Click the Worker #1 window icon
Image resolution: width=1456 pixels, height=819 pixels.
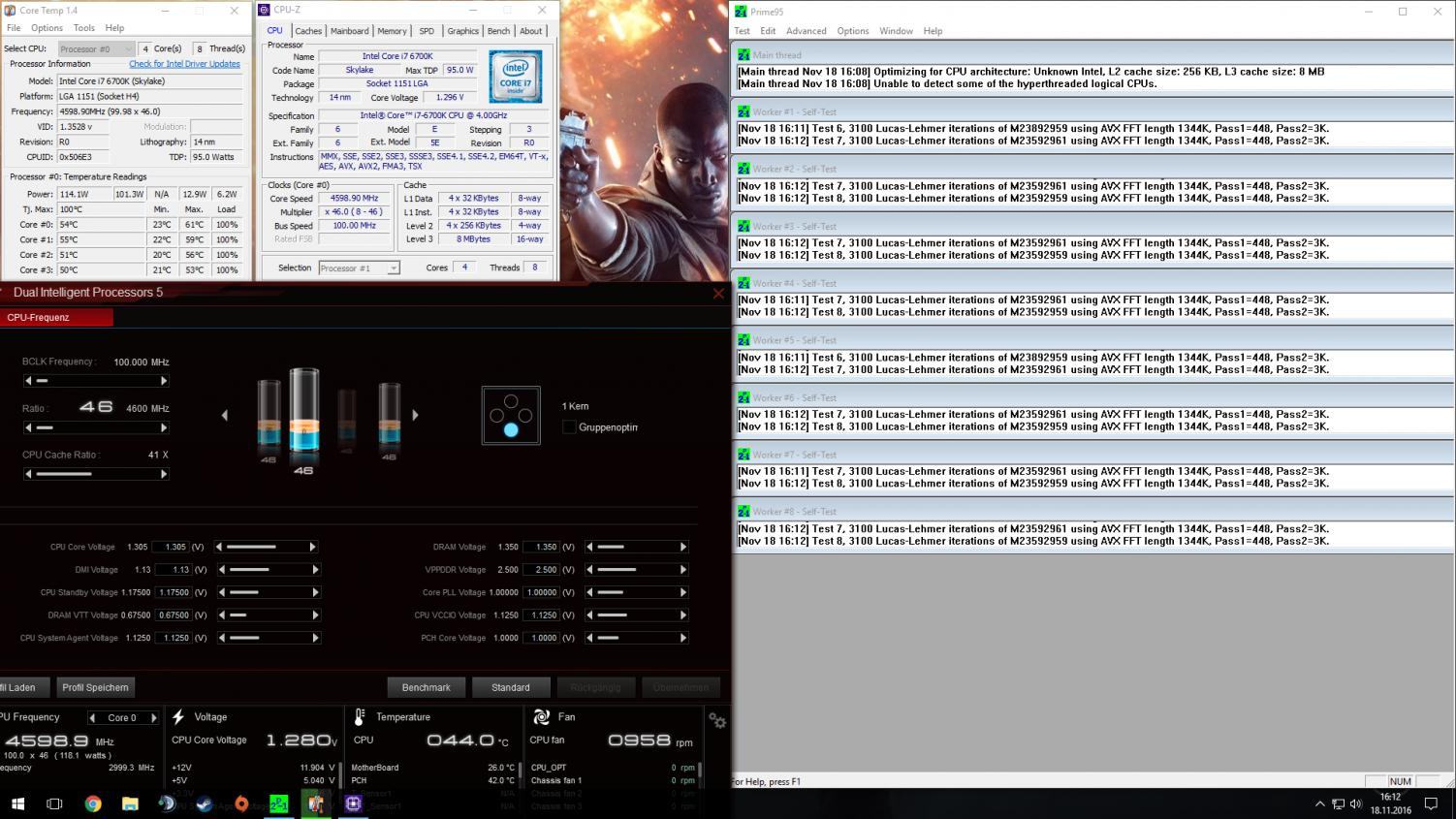(x=744, y=111)
